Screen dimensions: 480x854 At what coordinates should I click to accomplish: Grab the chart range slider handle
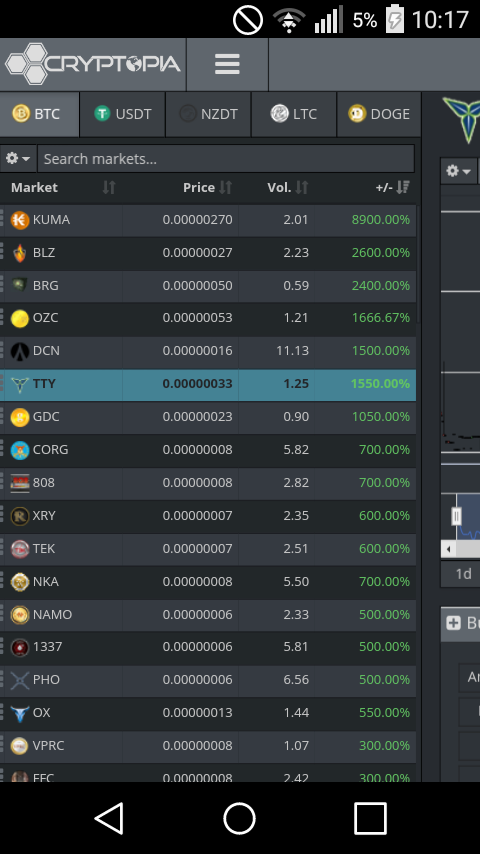(x=457, y=516)
